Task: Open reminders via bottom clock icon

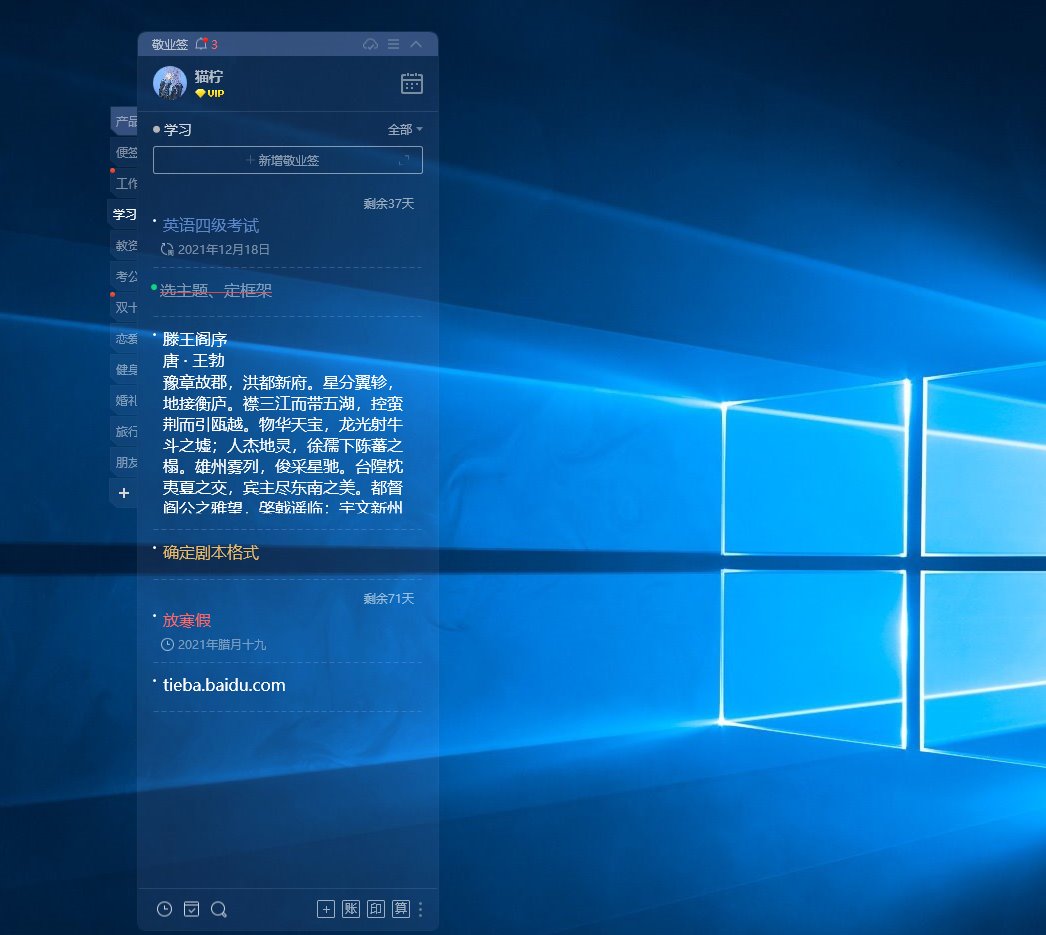Action: [x=164, y=909]
